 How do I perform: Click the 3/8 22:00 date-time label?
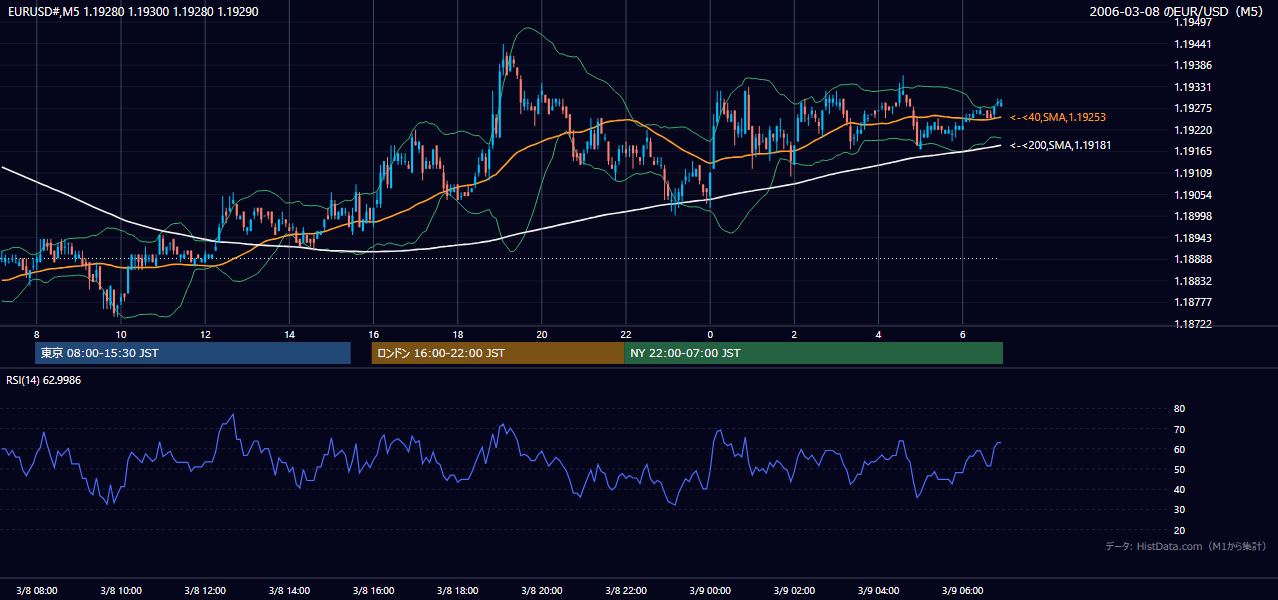pos(626,590)
